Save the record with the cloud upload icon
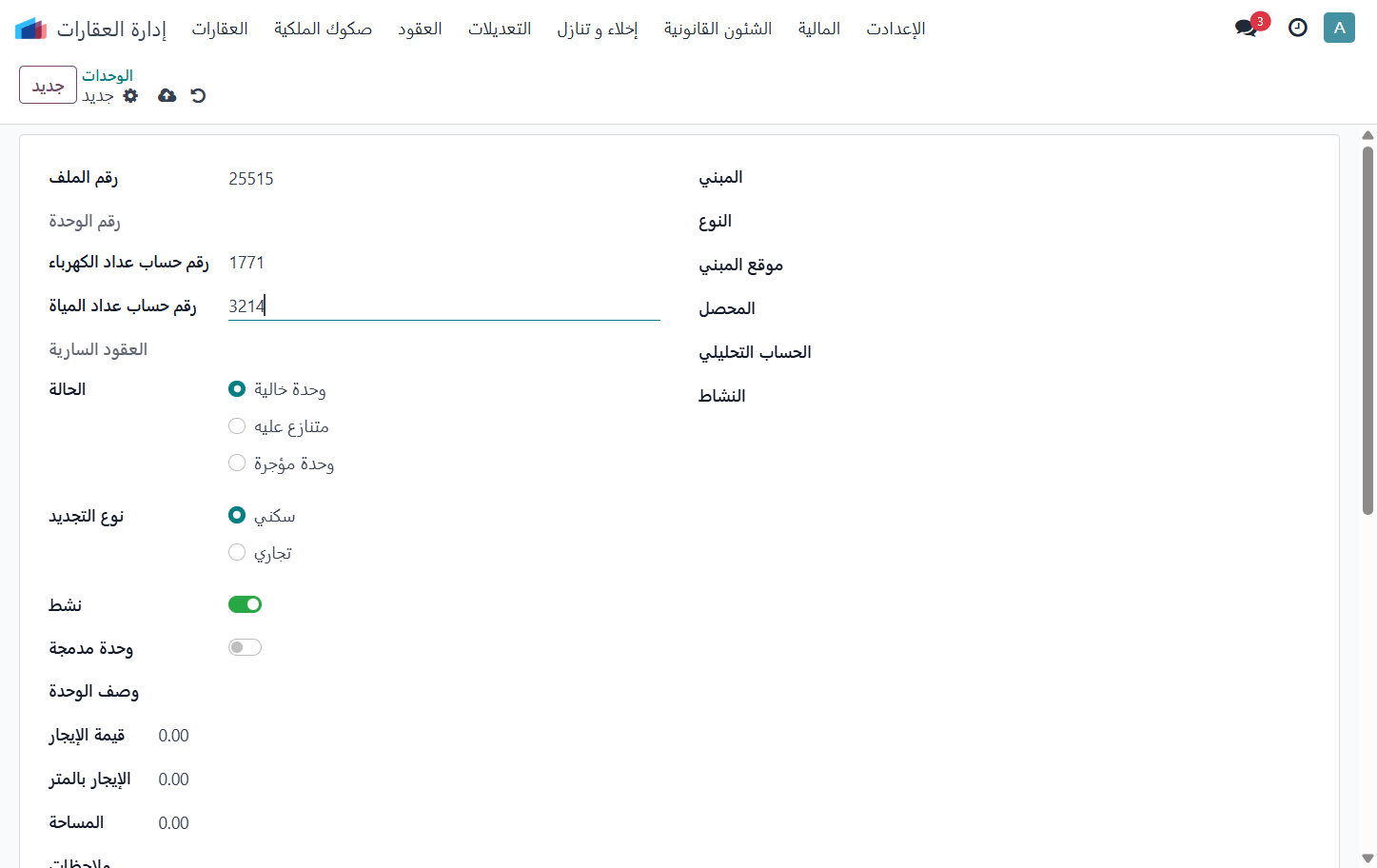The height and width of the screenshot is (868, 1377). coord(167,95)
